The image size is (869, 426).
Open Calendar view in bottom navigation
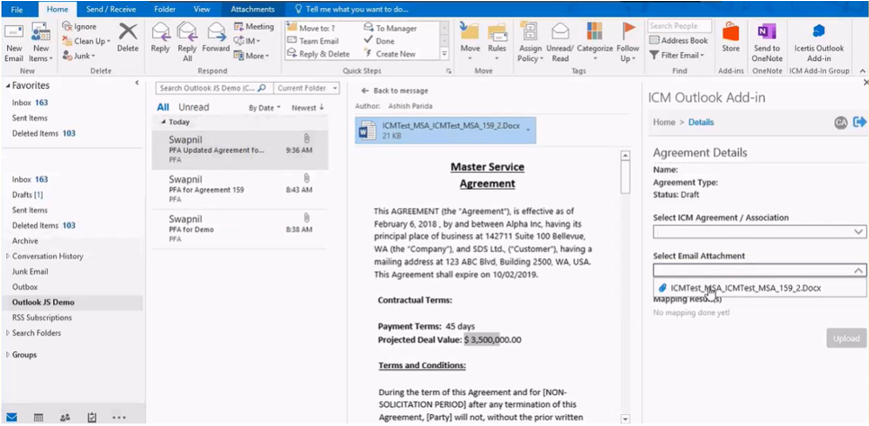(x=38, y=416)
